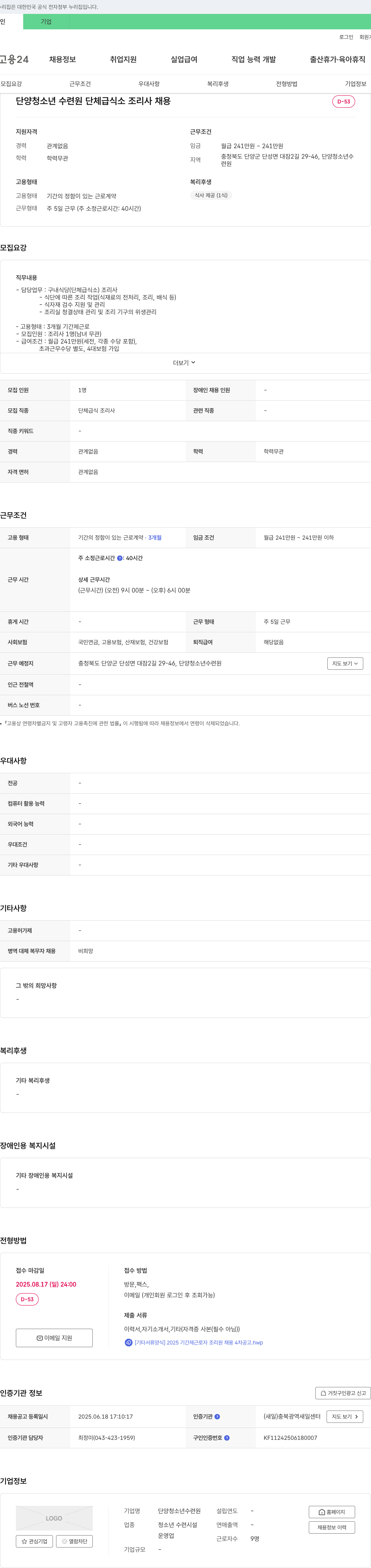Click the question icon beside 주 소정근로시간
Screen dimensions: 371x1568
click(x=119, y=558)
